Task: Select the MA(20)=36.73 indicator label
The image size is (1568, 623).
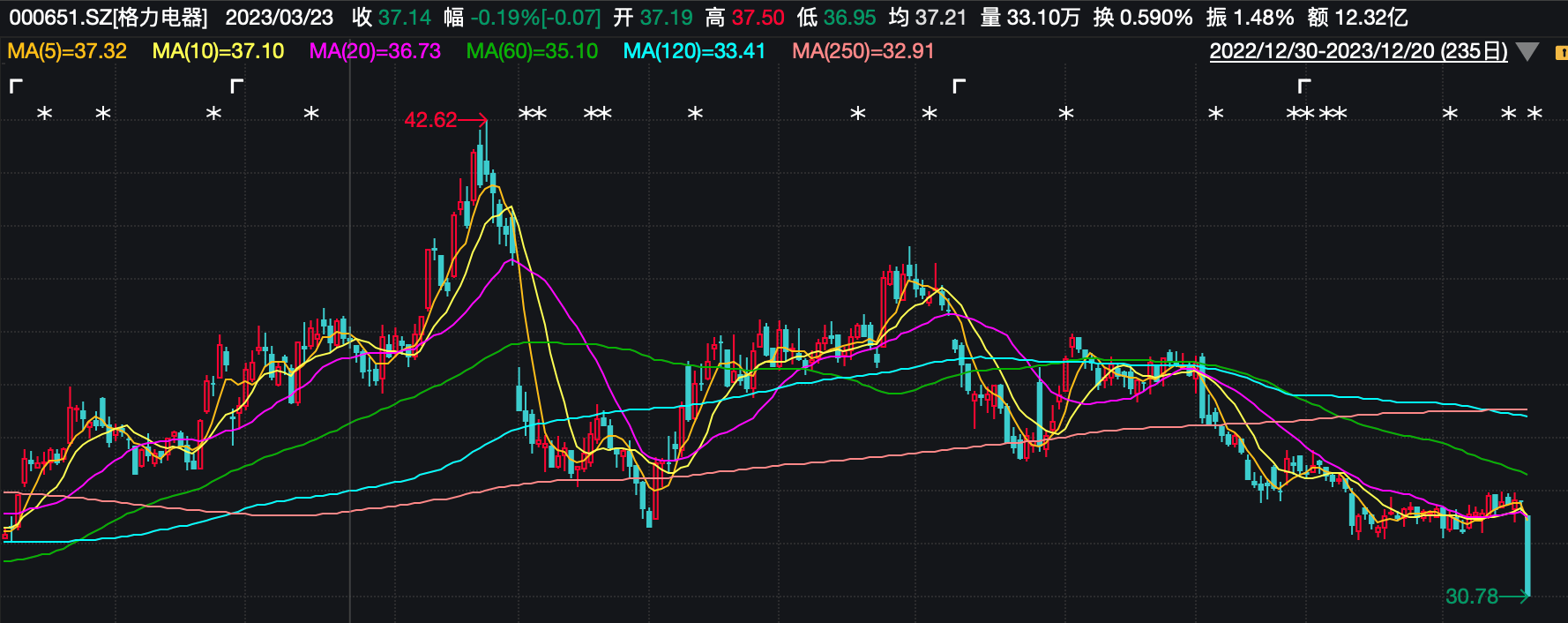Action: [375, 51]
